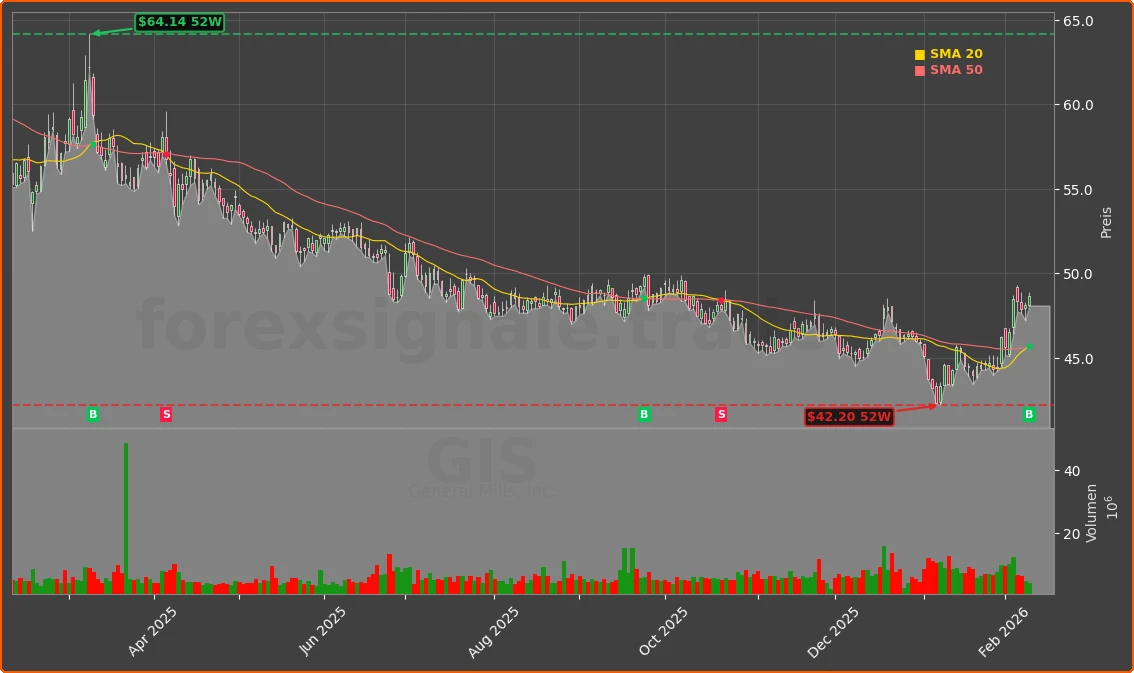Click the yellow SMA 20 legend square

click(920, 55)
